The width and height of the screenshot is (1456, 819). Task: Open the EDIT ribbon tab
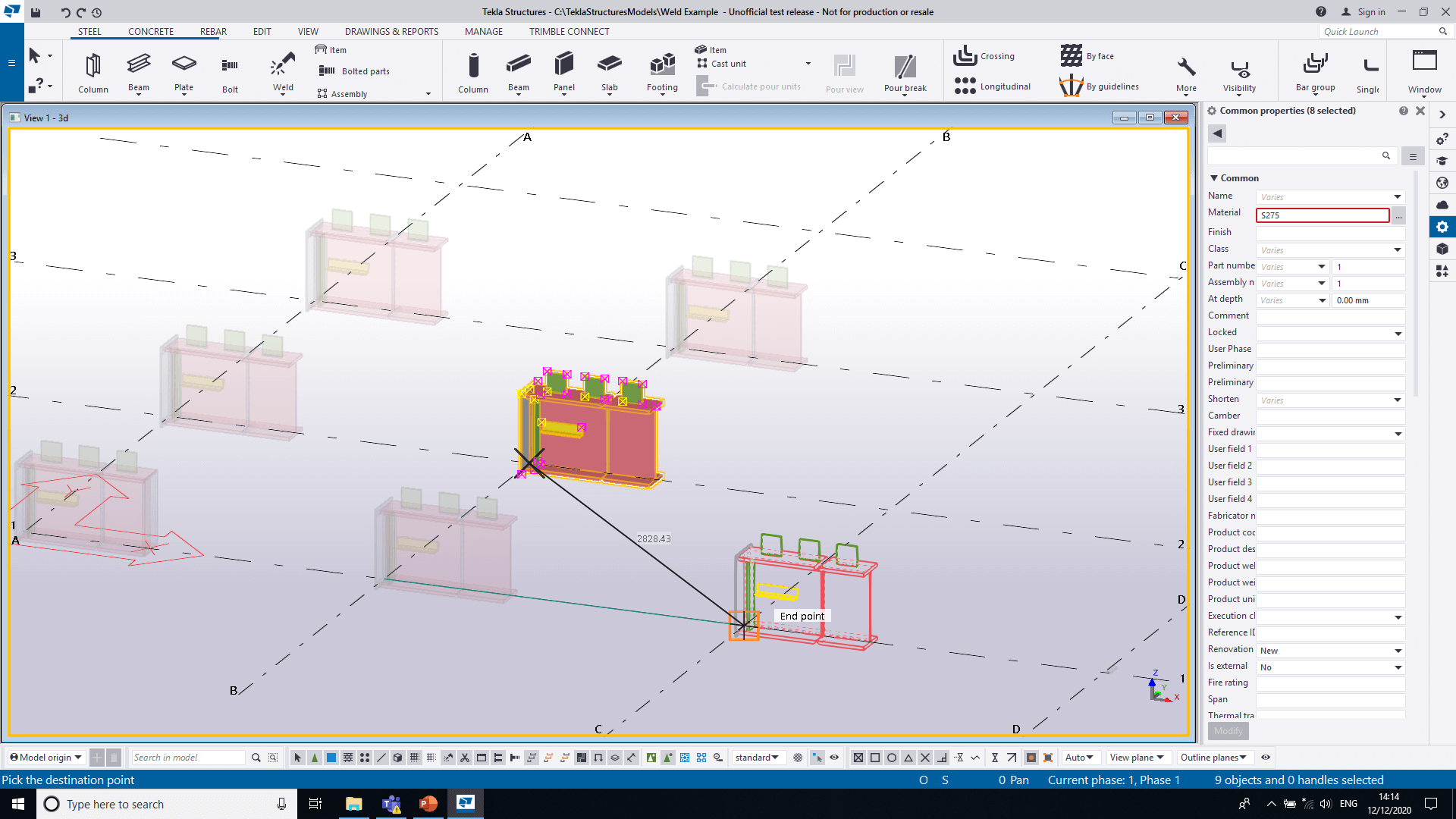pos(262,32)
